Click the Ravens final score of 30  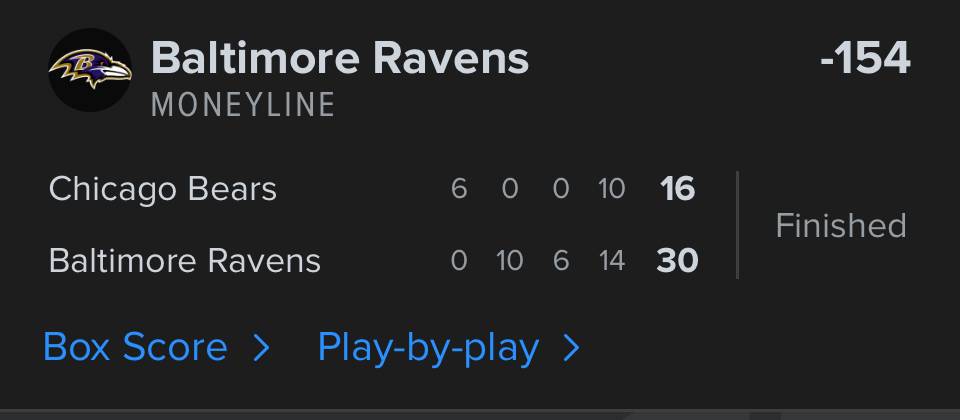(677, 261)
